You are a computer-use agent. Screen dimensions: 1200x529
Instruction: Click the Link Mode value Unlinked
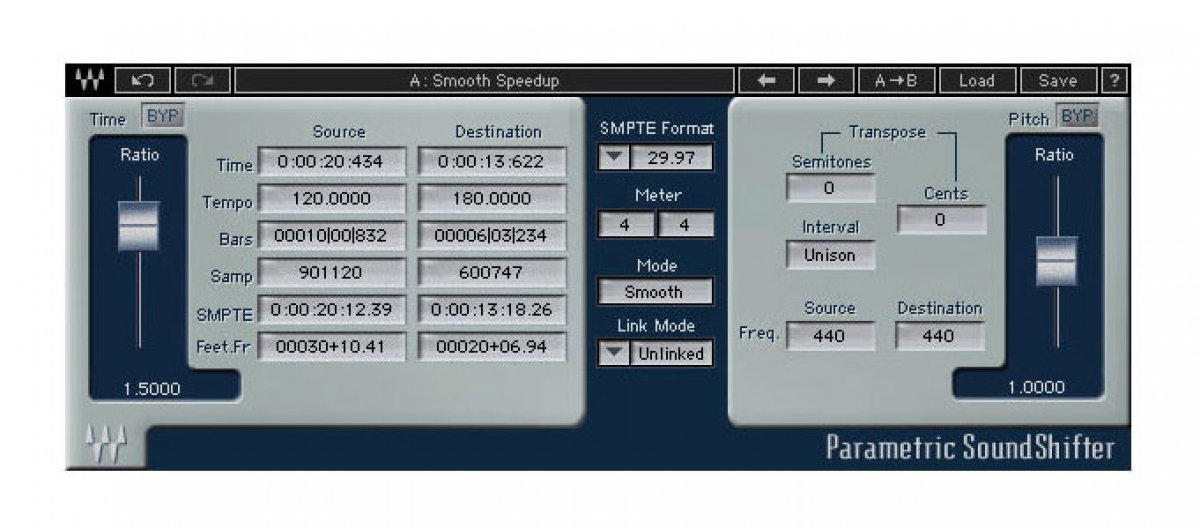(671, 353)
